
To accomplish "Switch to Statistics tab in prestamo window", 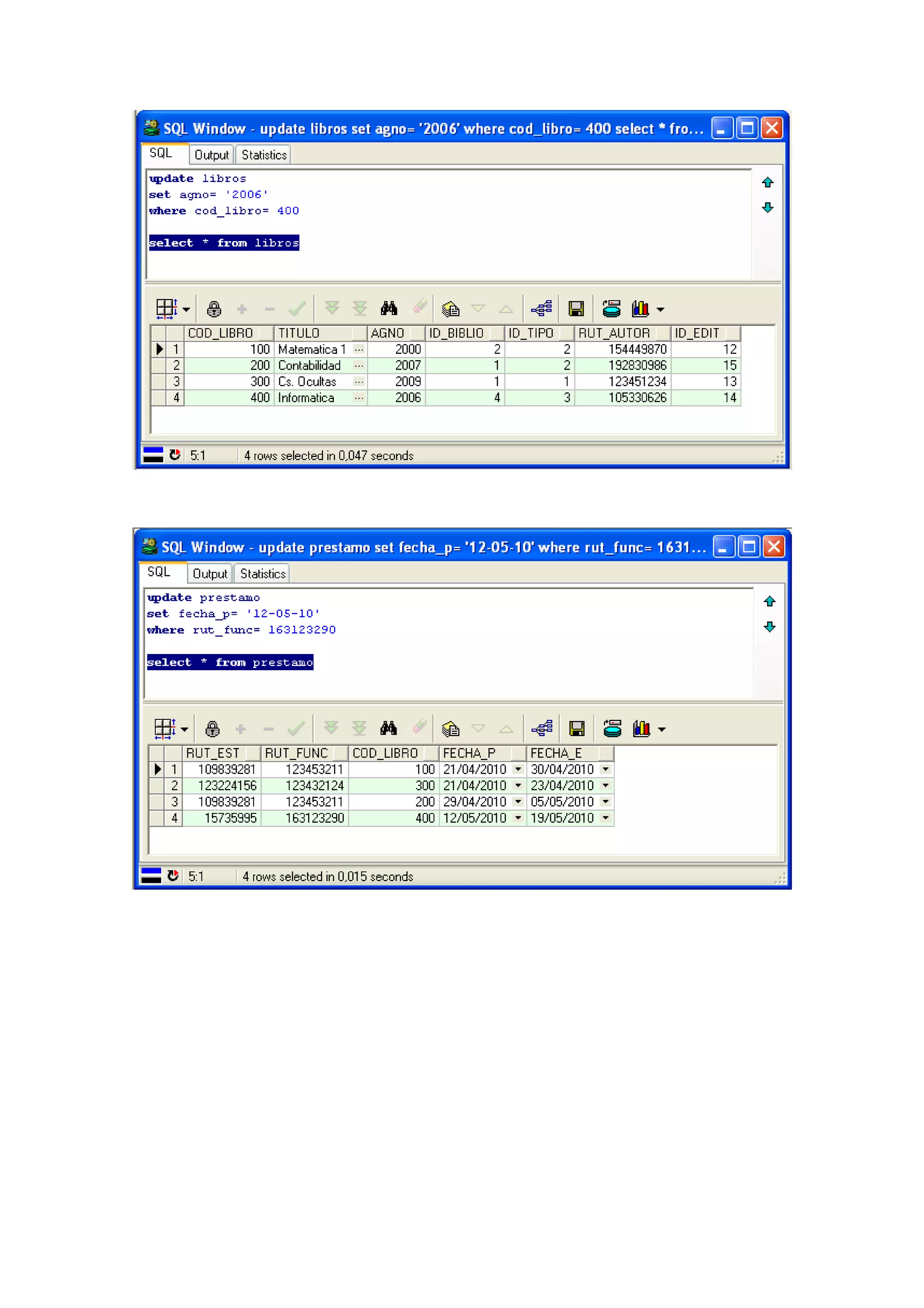I will [x=263, y=574].
